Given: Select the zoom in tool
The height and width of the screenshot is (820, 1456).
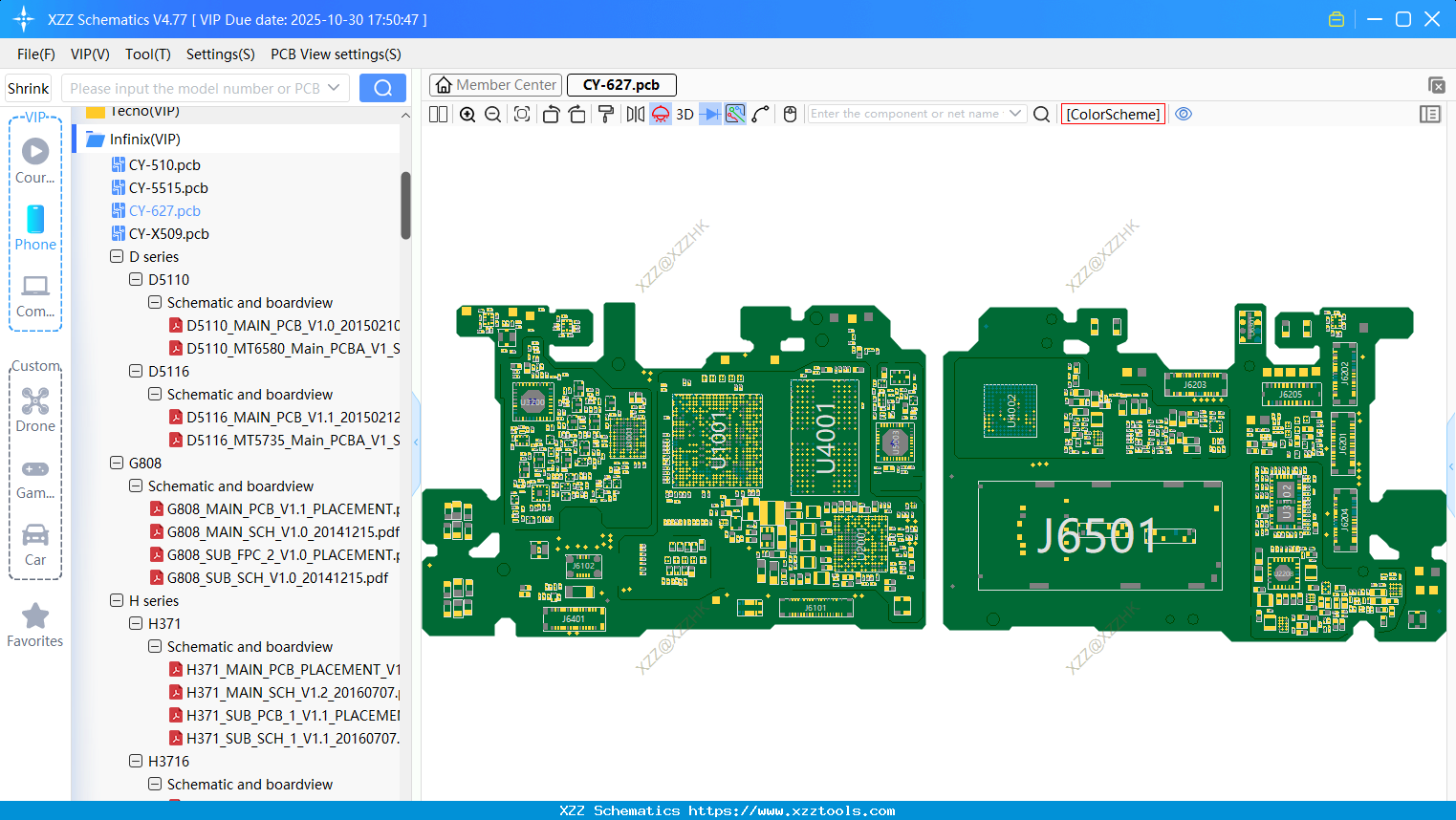Looking at the screenshot, I should click(467, 114).
